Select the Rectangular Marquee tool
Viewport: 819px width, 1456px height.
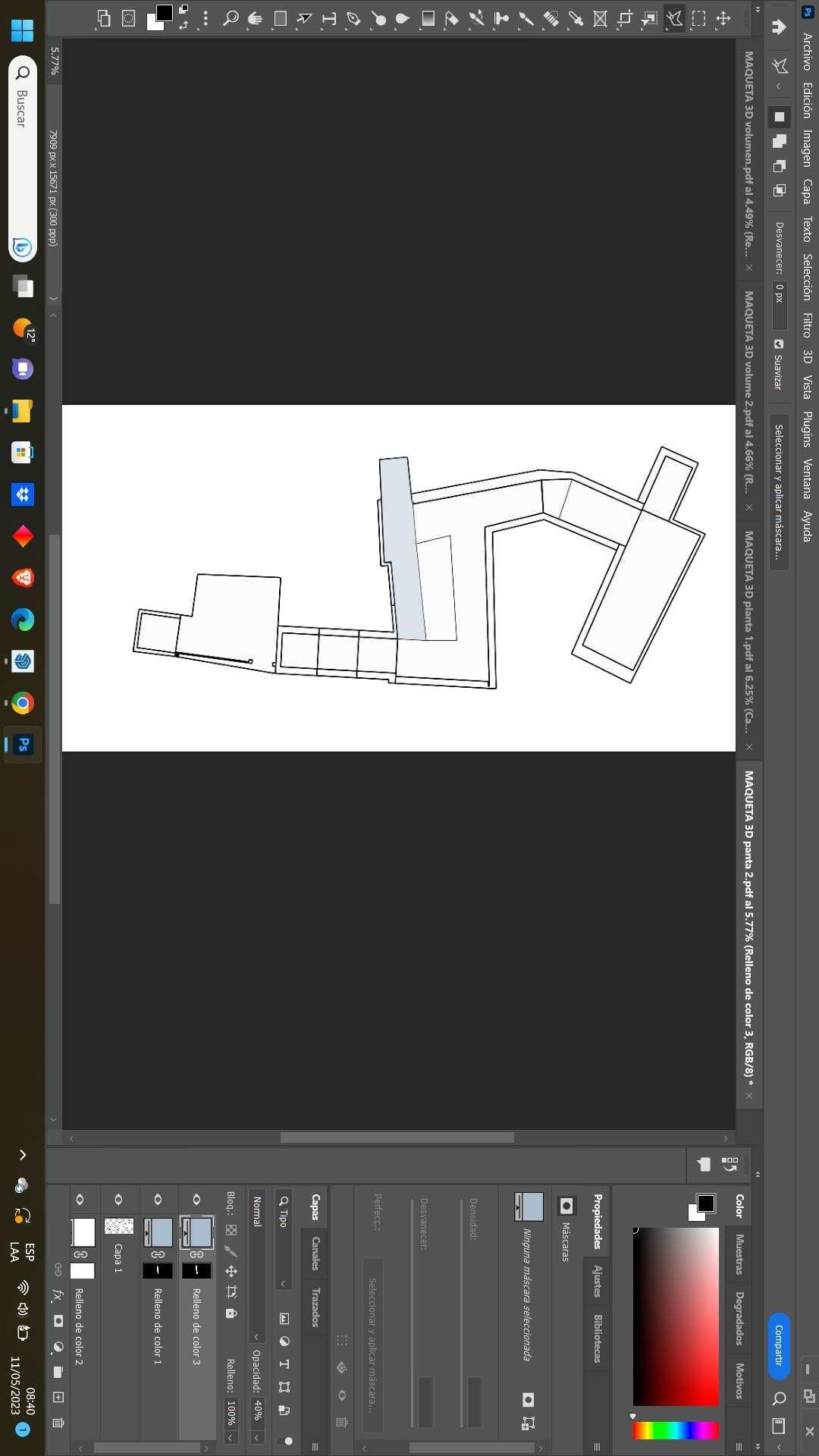coord(698,18)
